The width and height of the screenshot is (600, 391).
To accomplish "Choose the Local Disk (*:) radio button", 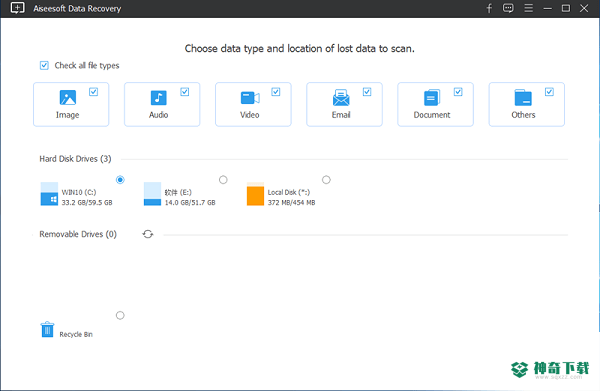I will click(326, 179).
